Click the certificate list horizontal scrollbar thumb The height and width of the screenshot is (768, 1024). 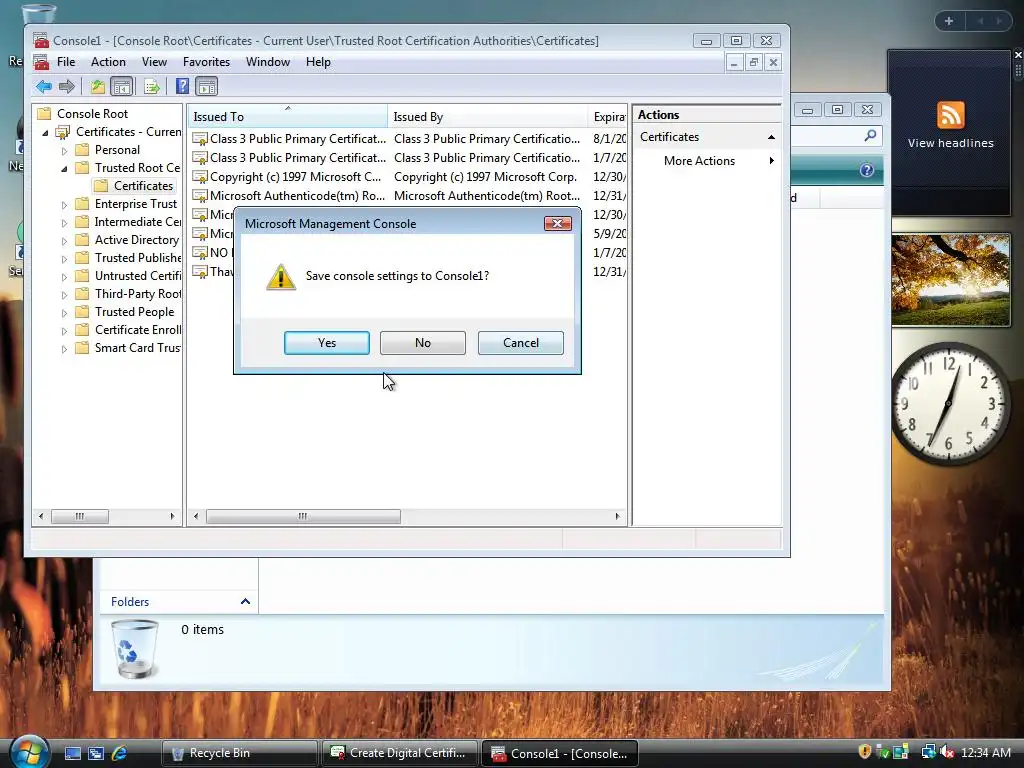point(303,517)
